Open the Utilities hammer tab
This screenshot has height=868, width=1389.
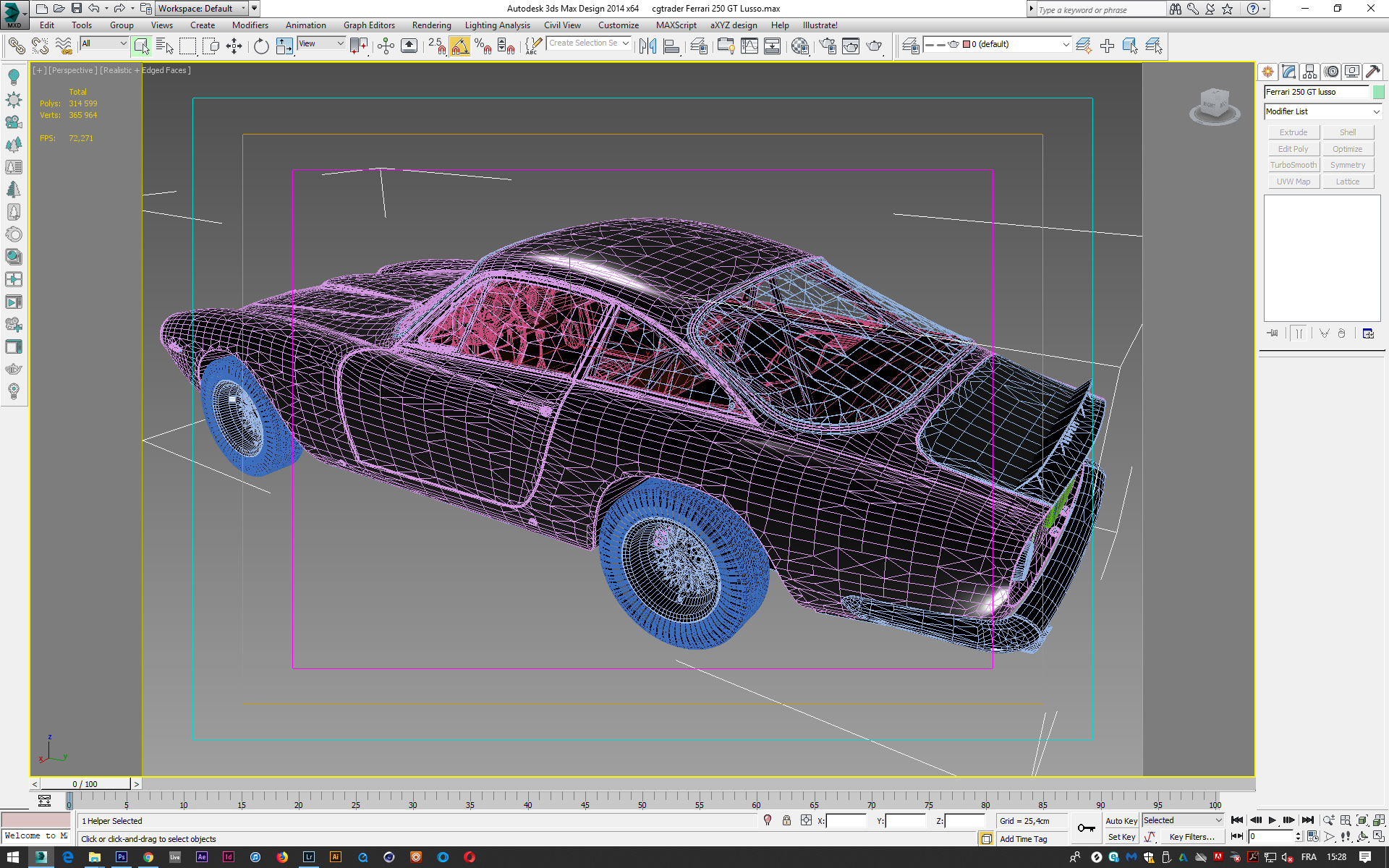tap(1373, 72)
